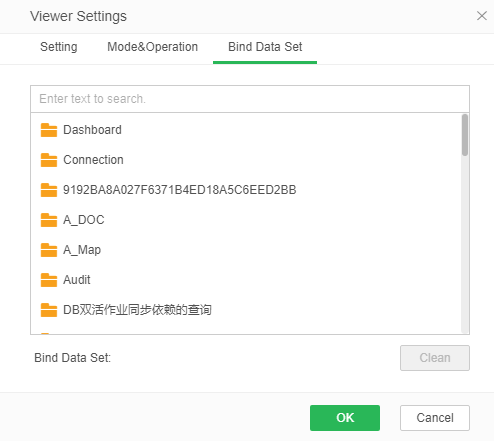
Task: Click the Dashboard folder icon
Action: tap(49, 130)
